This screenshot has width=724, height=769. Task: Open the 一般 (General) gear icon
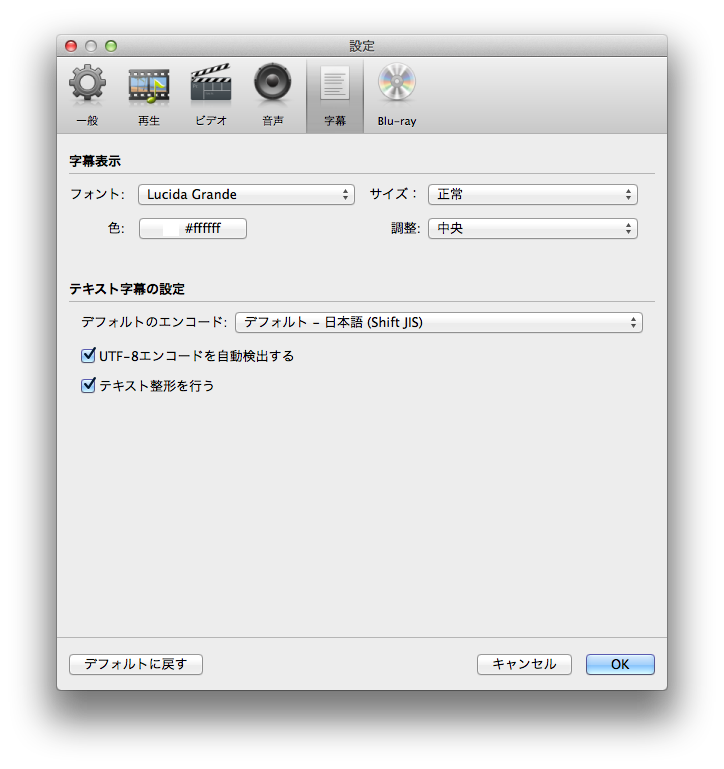(87, 86)
